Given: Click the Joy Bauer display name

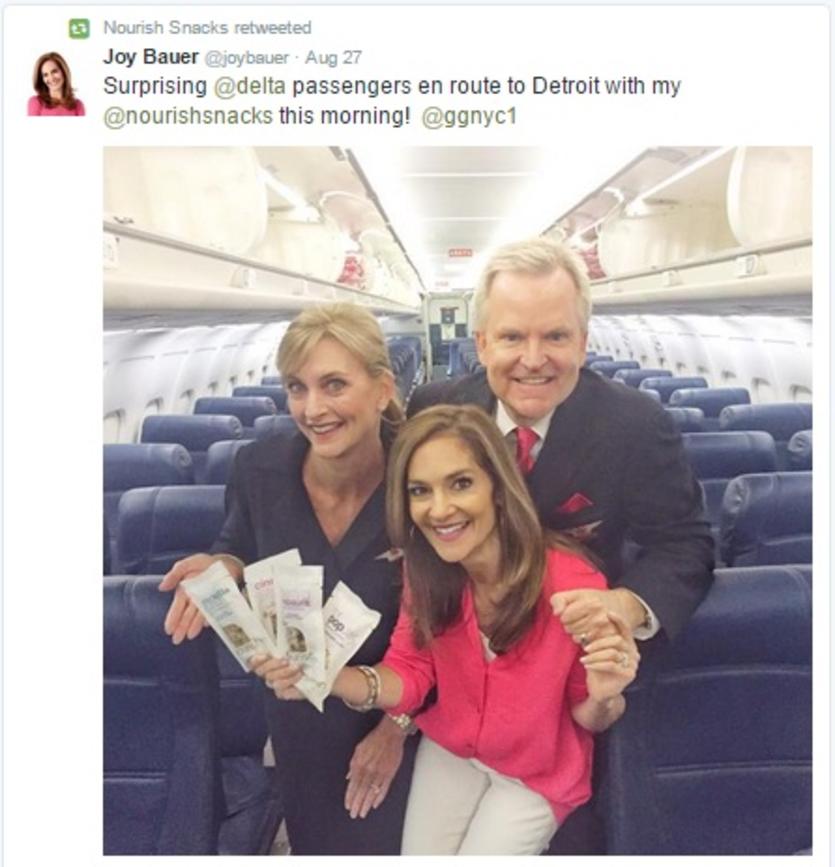Looking at the screenshot, I should tap(150, 56).
